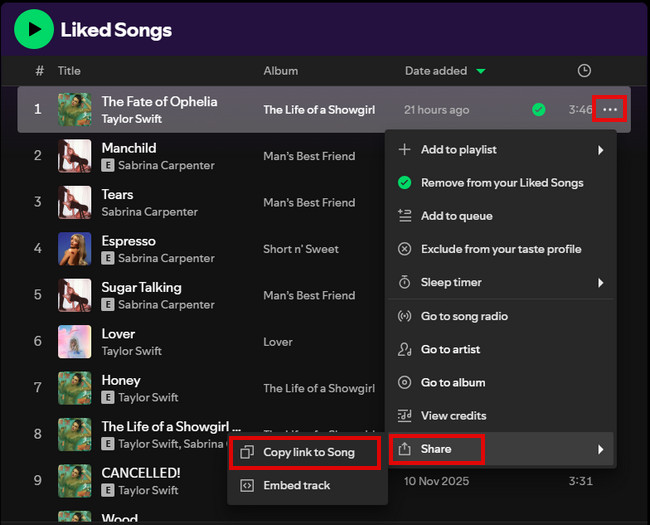The image size is (650, 525).
Task: Select View credits
Action: [x=501, y=416]
